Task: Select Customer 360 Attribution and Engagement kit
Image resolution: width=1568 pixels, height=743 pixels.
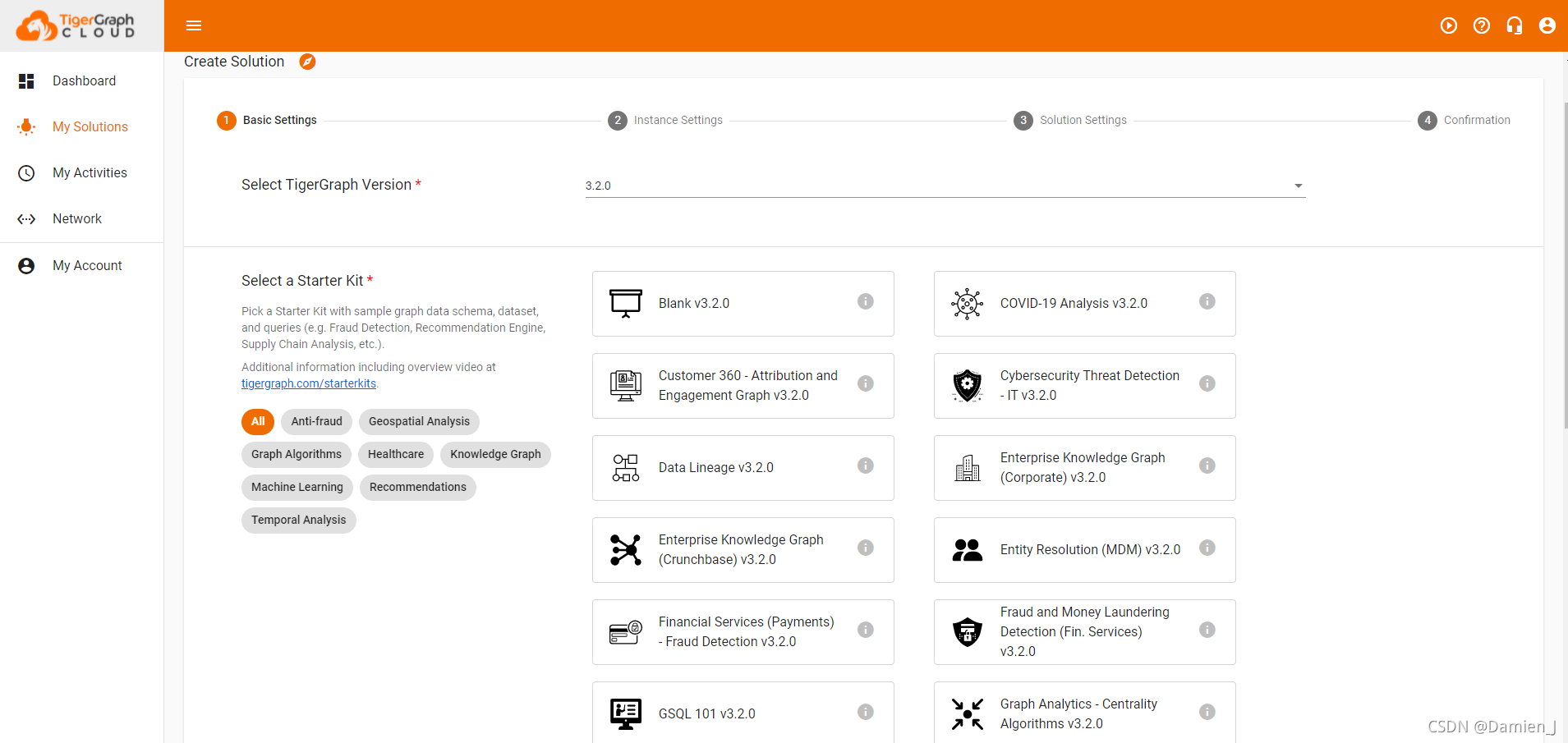Action: pos(743,386)
